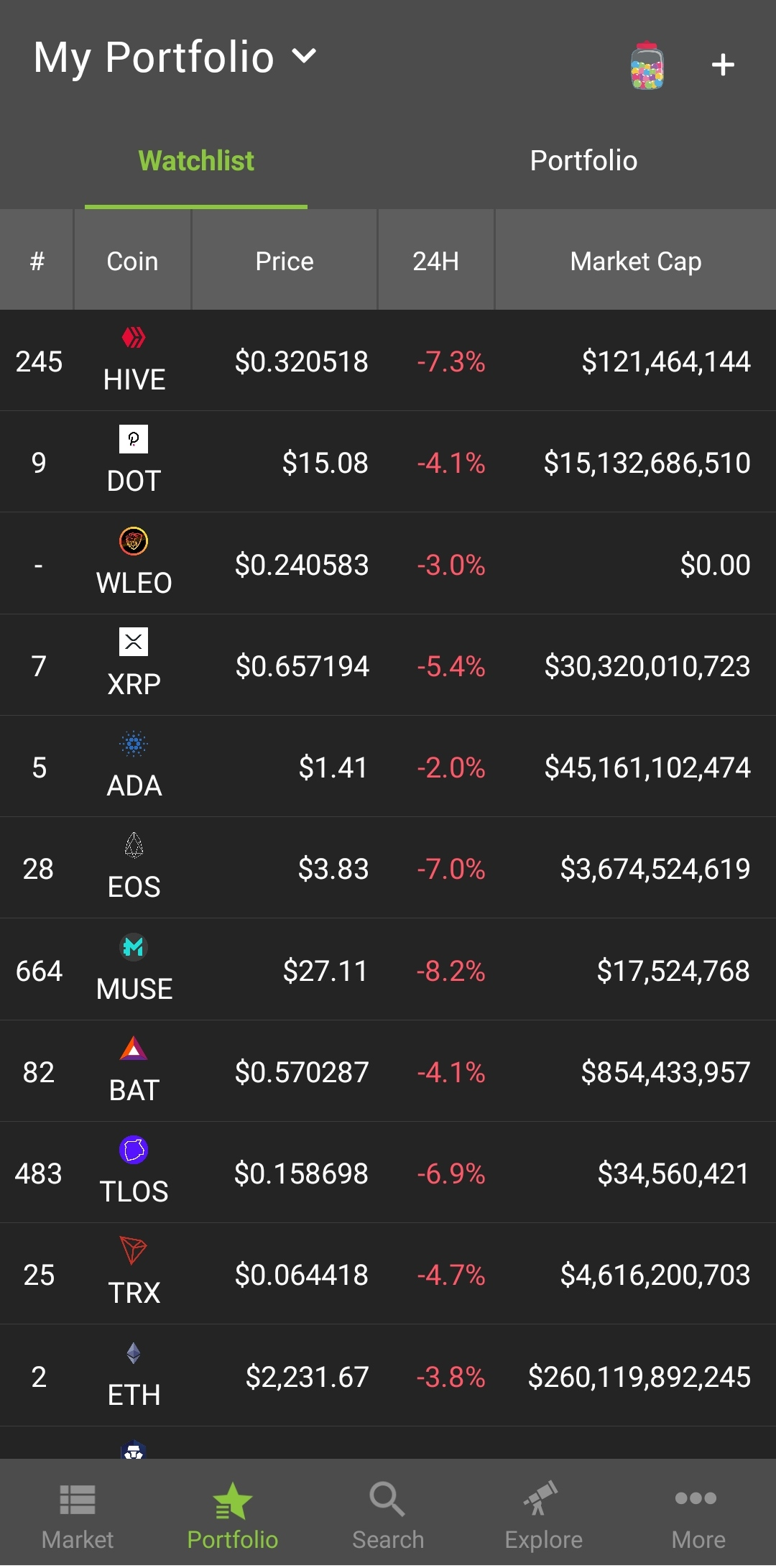Open the XRP price row
The height and width of the screenshot is (1568, 776).
pyautogui.click(x=388, y=665)
